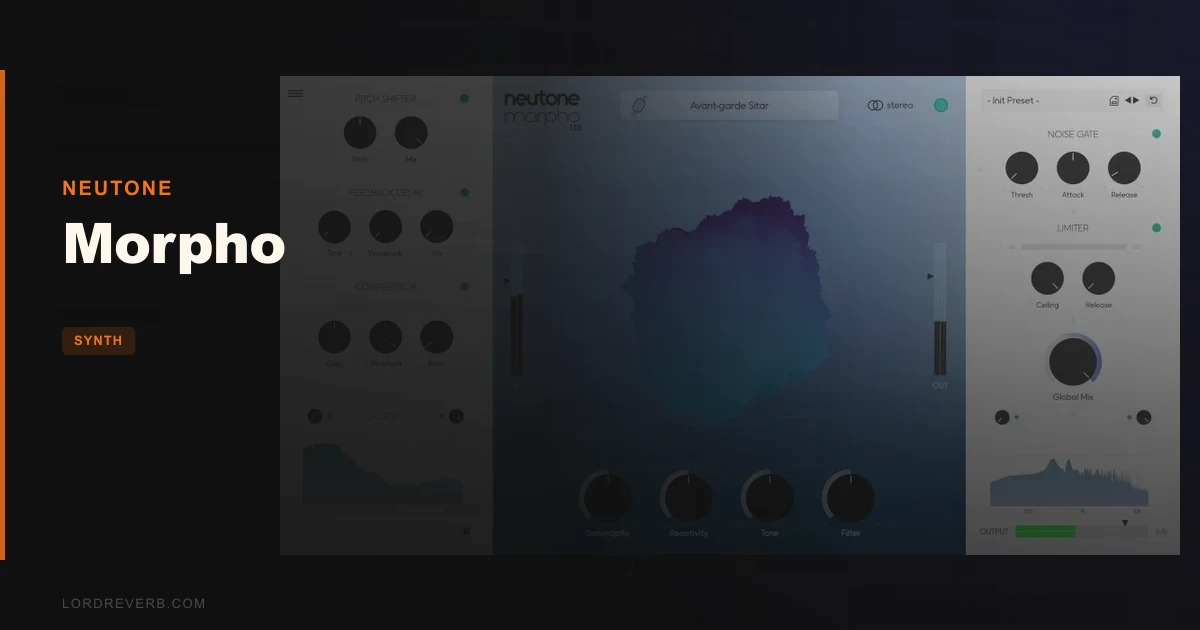Click the Mix knob in Feedback Delay
The height and width of the screenshot is (630, 1200).
436,227
